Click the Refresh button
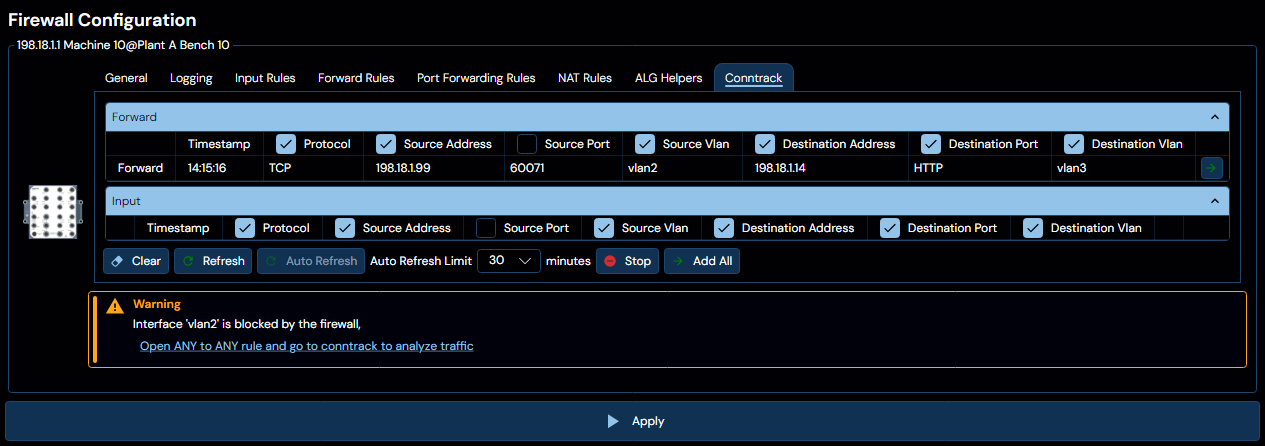The image size is (1265, 446). tap(213, 261)
